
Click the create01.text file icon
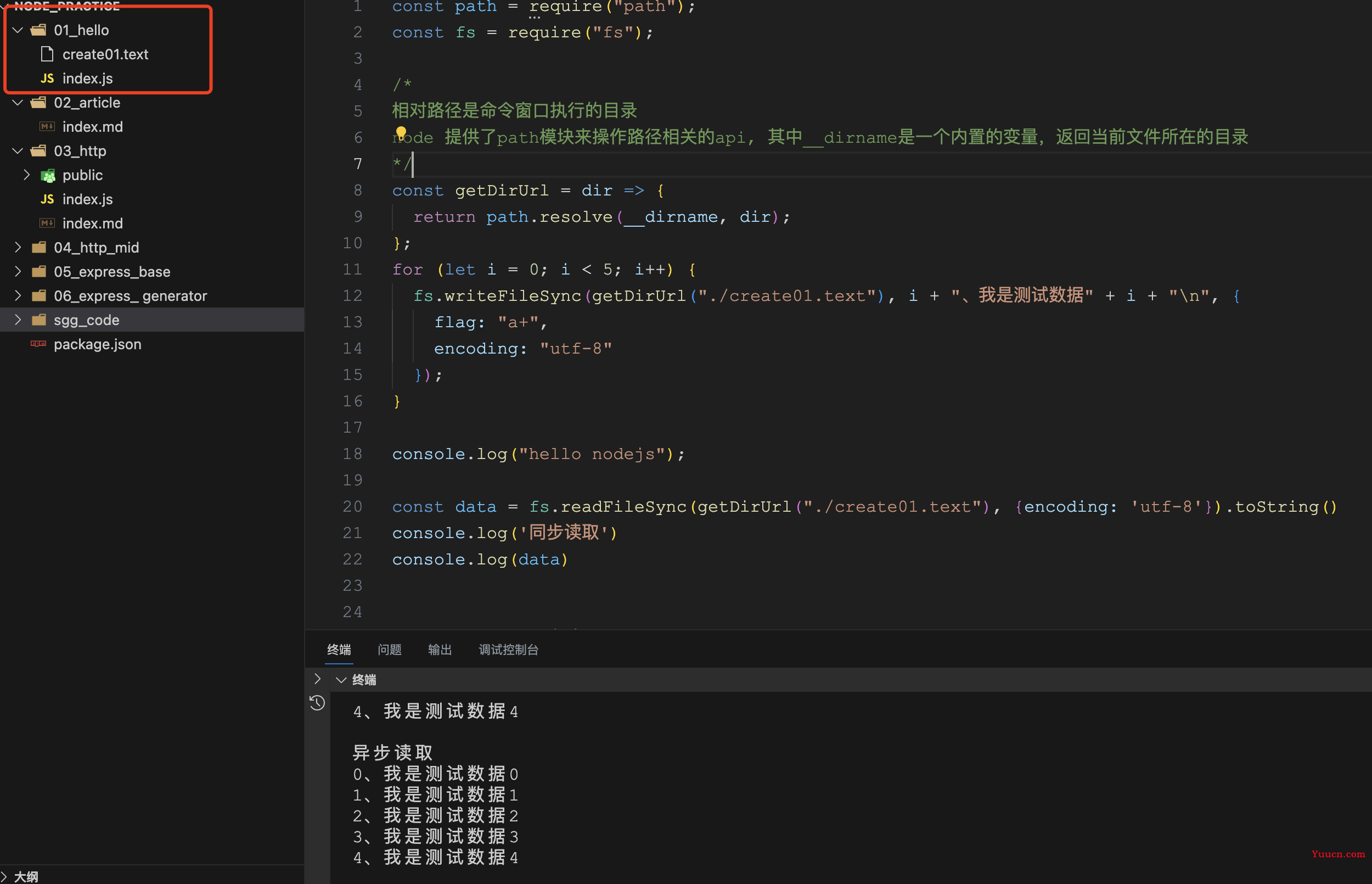pyautogui.click(x=47, y=54)
